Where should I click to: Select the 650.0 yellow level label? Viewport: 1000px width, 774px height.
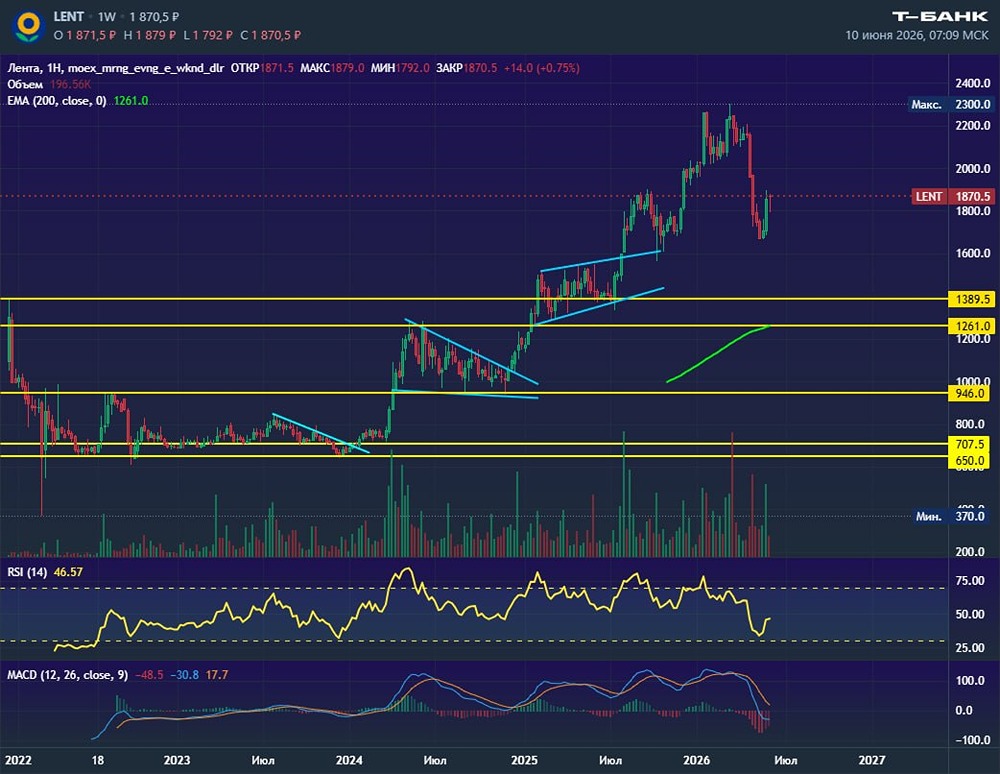pos(969,460)
